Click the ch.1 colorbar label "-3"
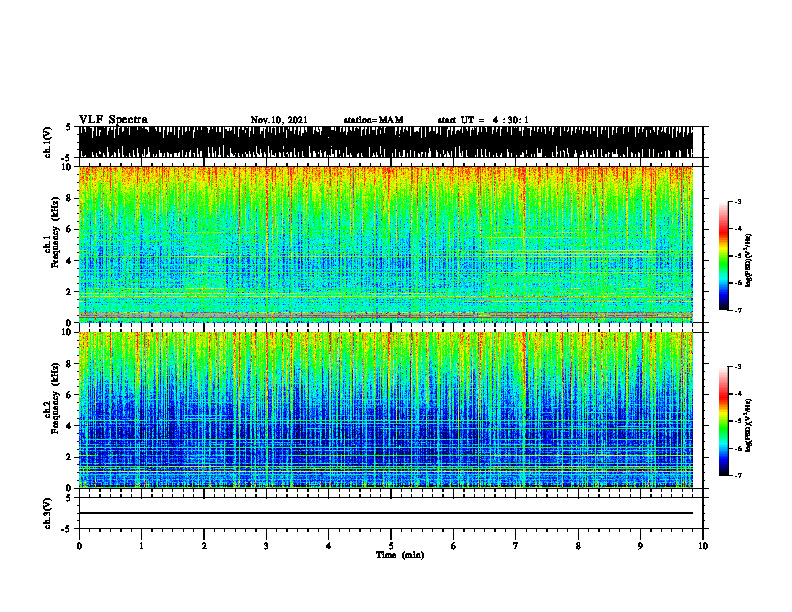 click(x=737, y=201)
